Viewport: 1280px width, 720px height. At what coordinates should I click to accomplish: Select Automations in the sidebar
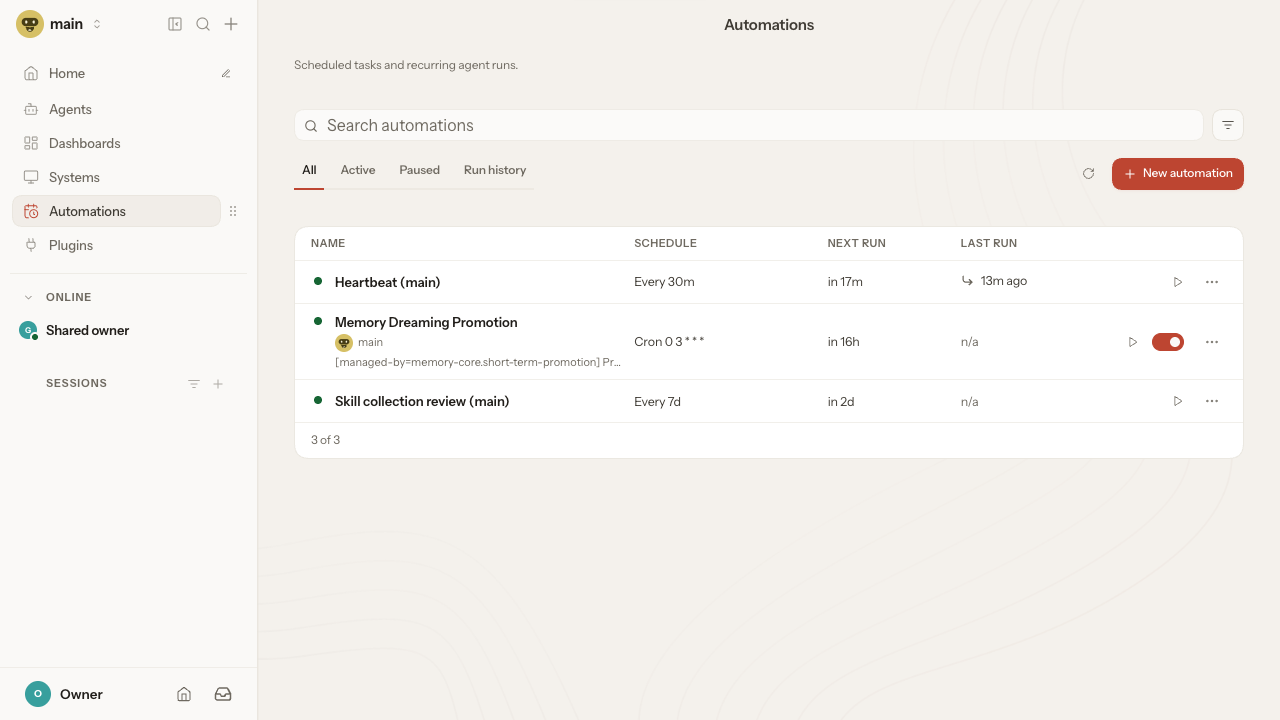[x=116, y=211]
